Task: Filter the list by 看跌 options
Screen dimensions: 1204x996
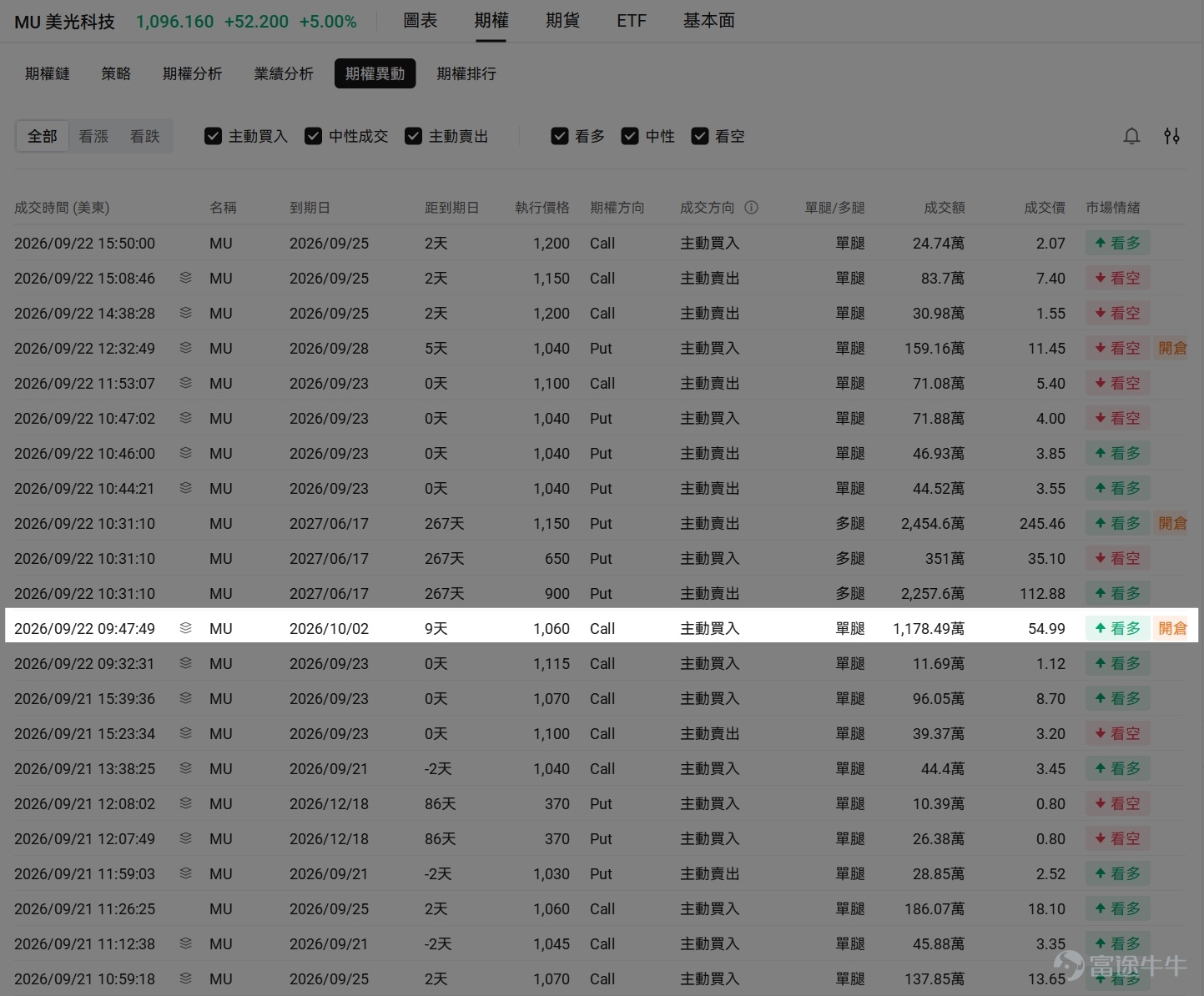Action: coord(144,136)
